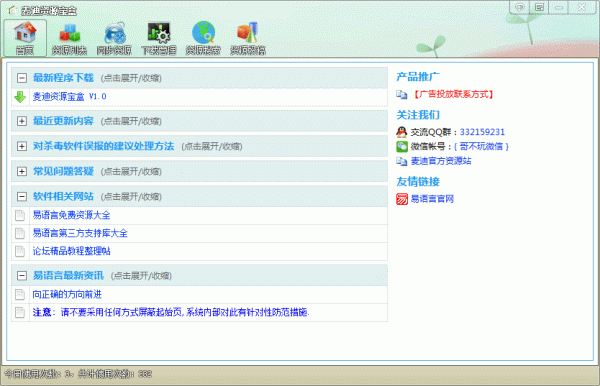Click the icon beside 麦迪官方资源站
Screen dimensions: 600x386
pos(402,161)
